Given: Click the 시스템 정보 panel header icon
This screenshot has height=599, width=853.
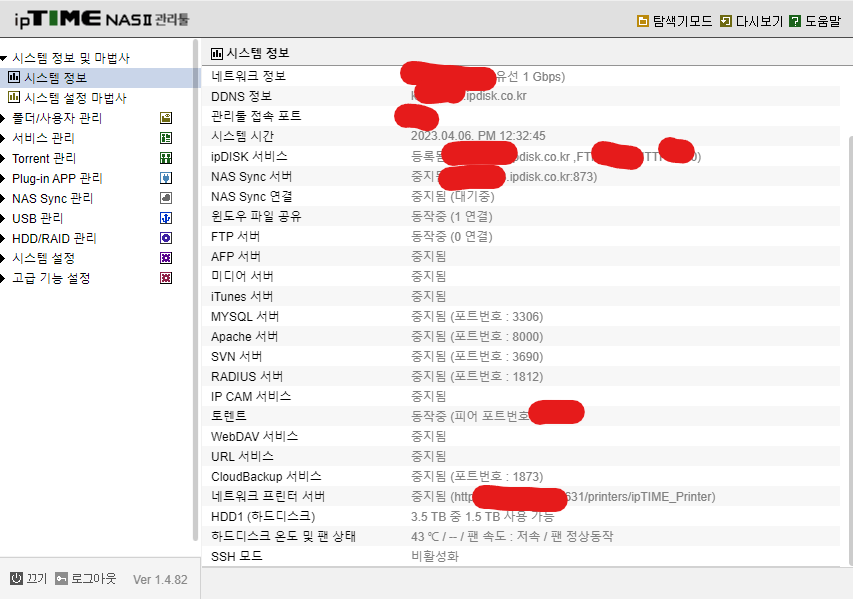Looking at the screenshot, I should [217, 53].
